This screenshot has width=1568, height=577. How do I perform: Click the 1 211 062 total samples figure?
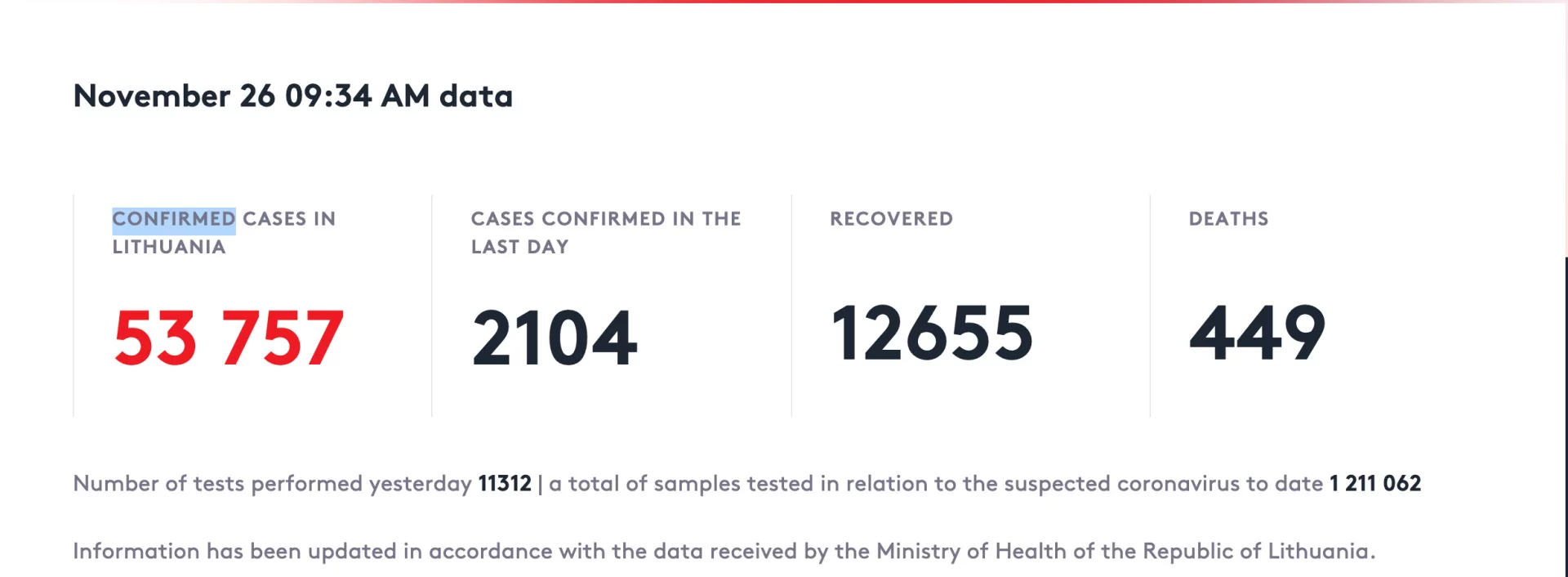point(1375,484)
